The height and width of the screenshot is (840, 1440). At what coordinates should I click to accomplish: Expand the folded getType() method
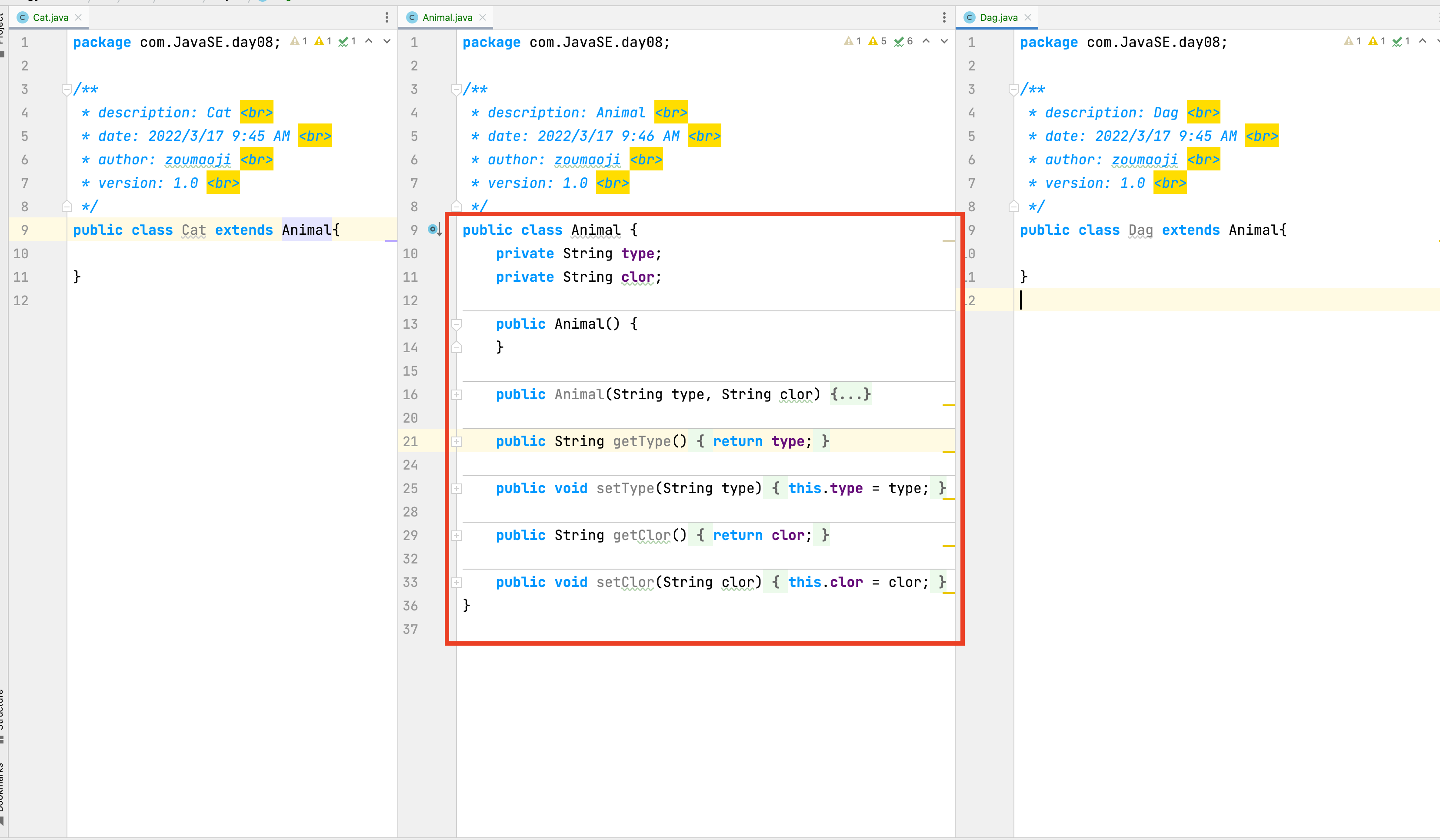pyautogui.click(x=457, y=442)
